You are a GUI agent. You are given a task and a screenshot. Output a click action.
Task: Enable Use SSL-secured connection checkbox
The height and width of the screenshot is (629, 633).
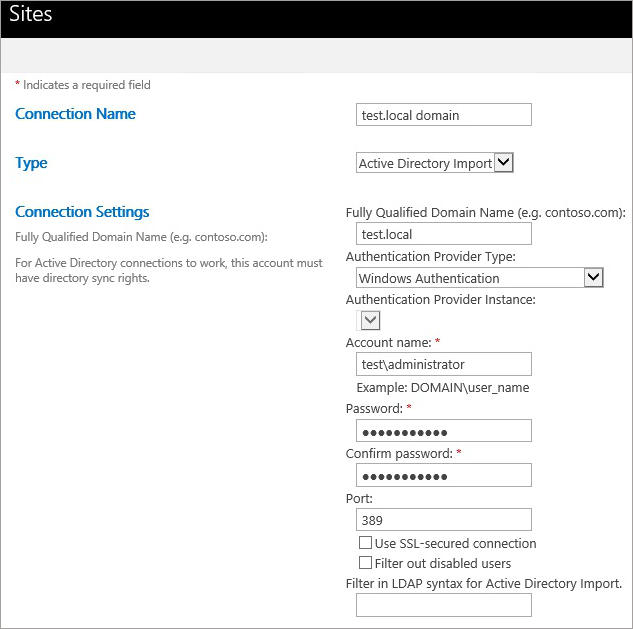365,542
